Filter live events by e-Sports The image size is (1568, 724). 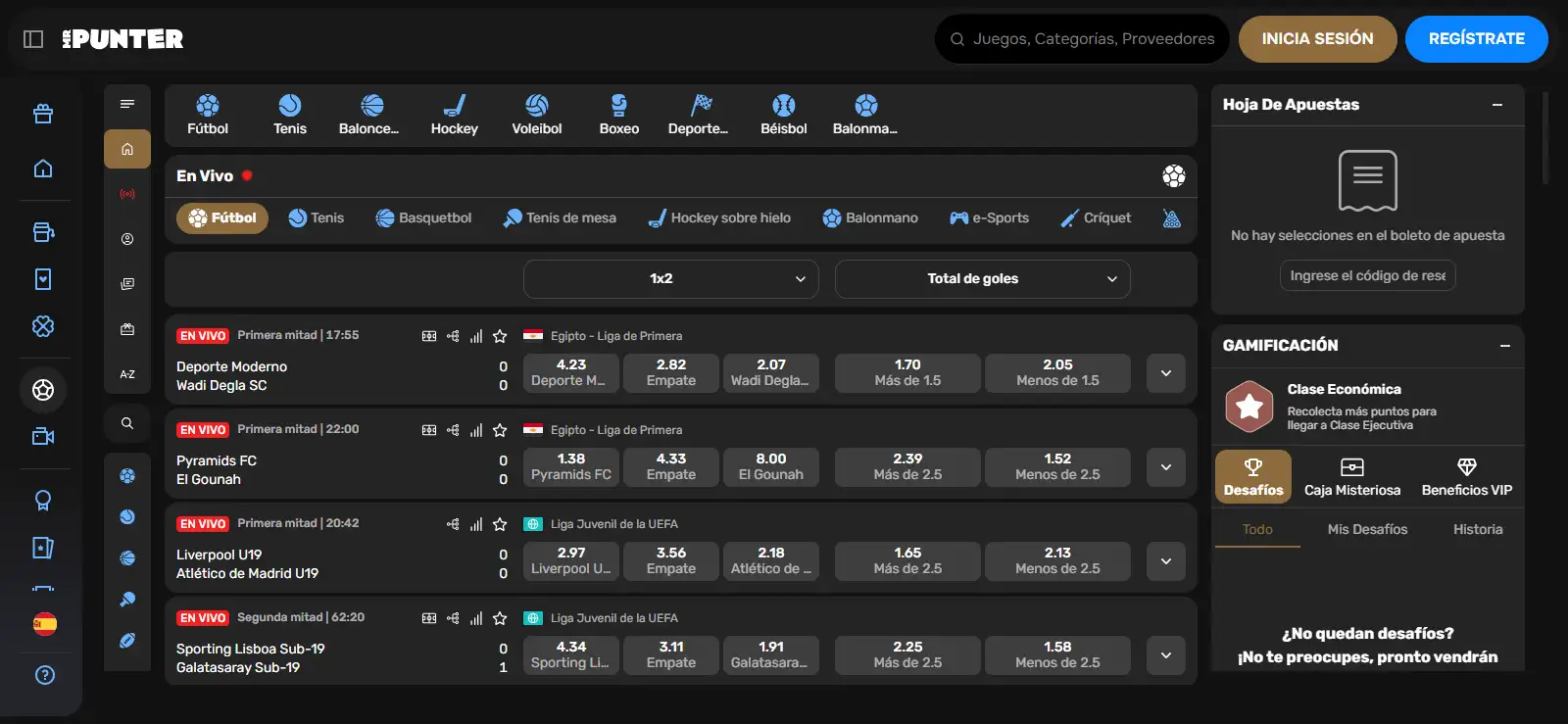pyautogui.click(x=990, y=217)
